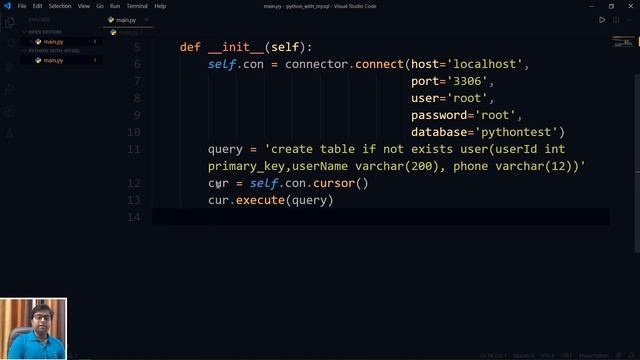Click the Spaces indentation status bar item
Image resolution: width=640 pixels, height=360 pixels.
[524, 356]
